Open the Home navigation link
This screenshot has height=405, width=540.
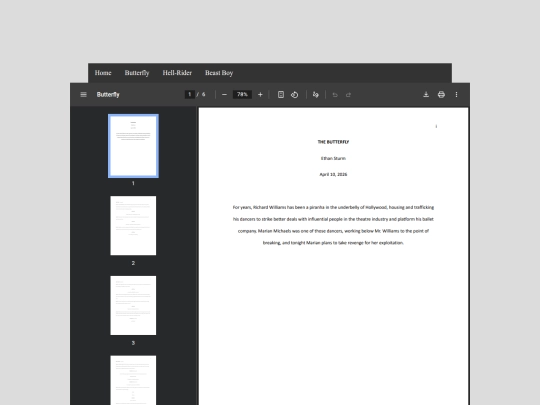103,73
